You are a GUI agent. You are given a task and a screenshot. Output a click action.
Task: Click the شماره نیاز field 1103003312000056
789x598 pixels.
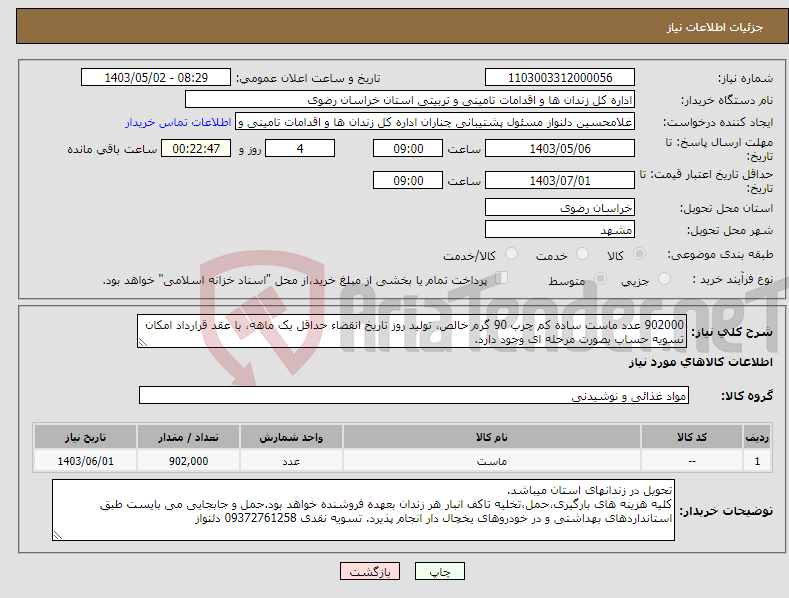click(560, 78)
